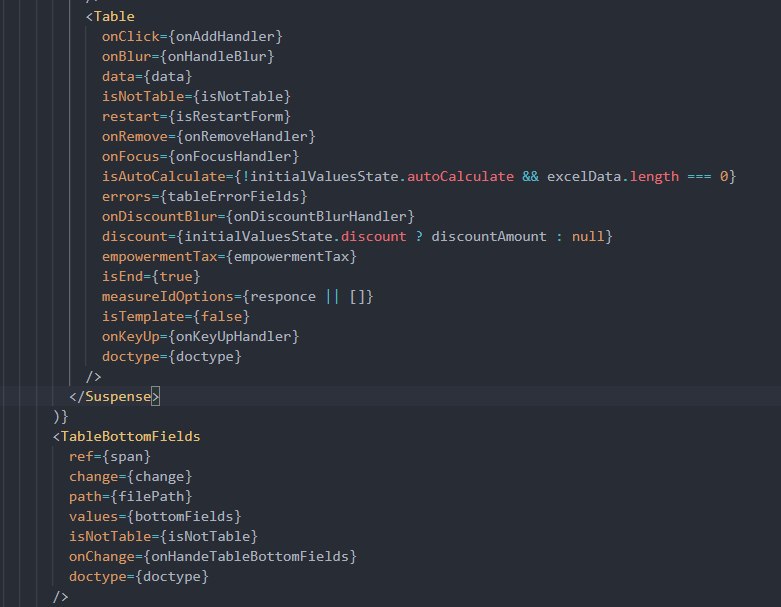The width and height of the screenshot is (781, 607).
Task: Click the onKeyUp attribute name
Action: 130,336
